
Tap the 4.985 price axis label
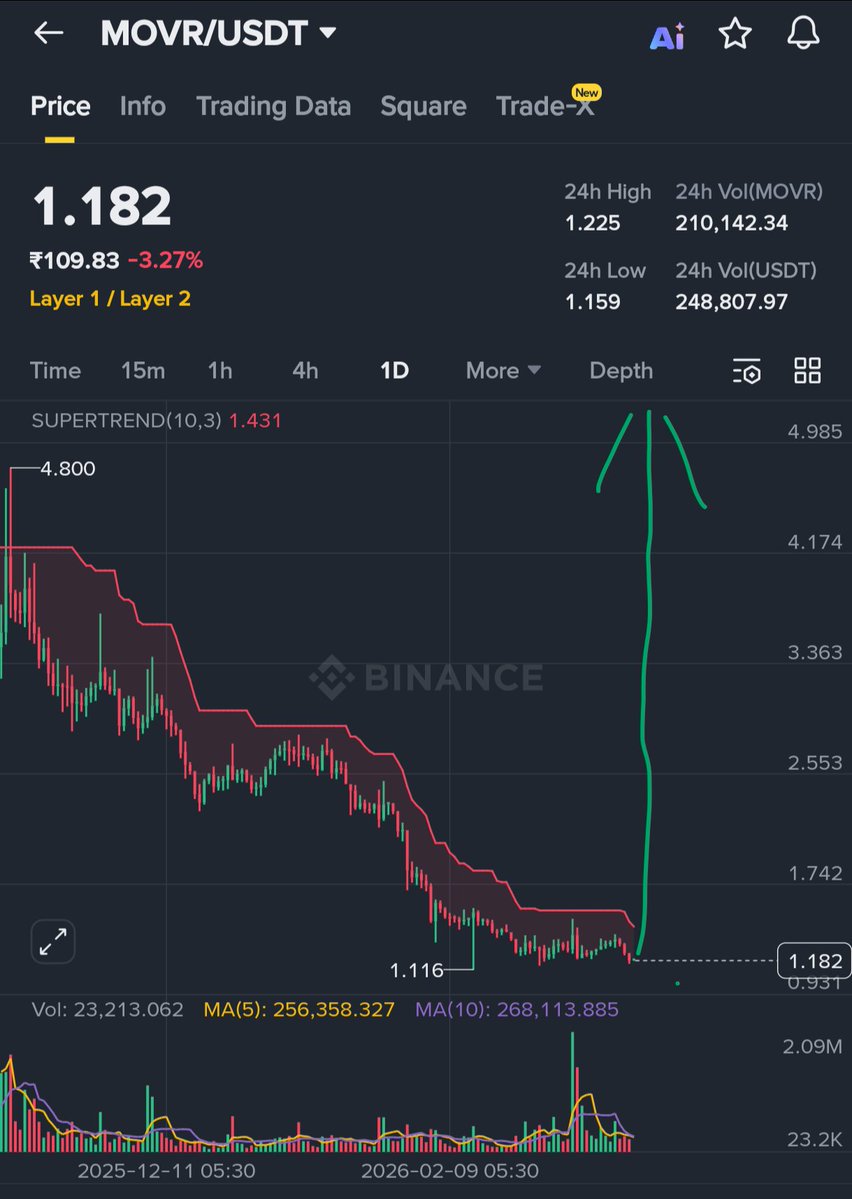[815, 431]
